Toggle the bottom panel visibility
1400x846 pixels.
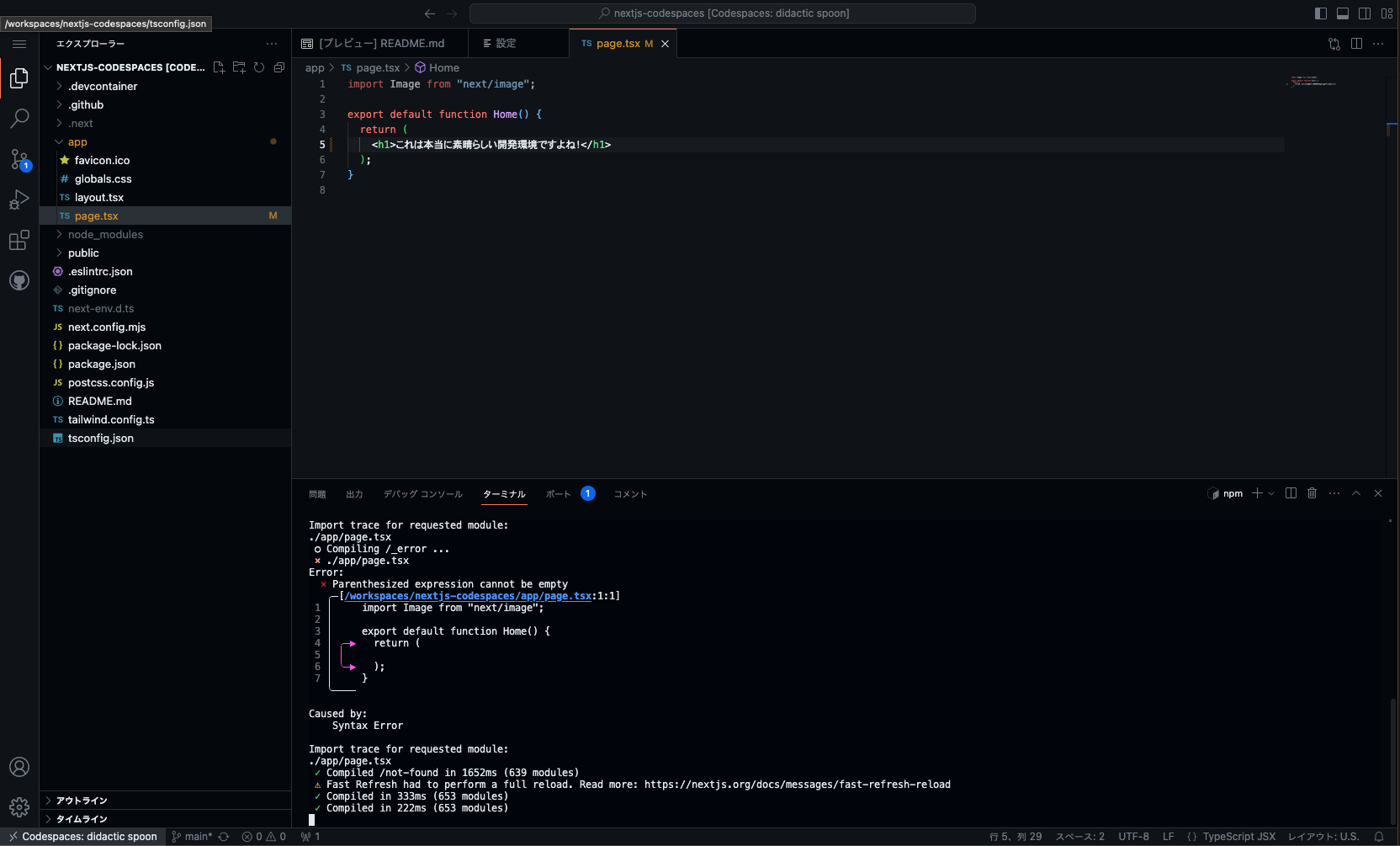(1343, 13)
